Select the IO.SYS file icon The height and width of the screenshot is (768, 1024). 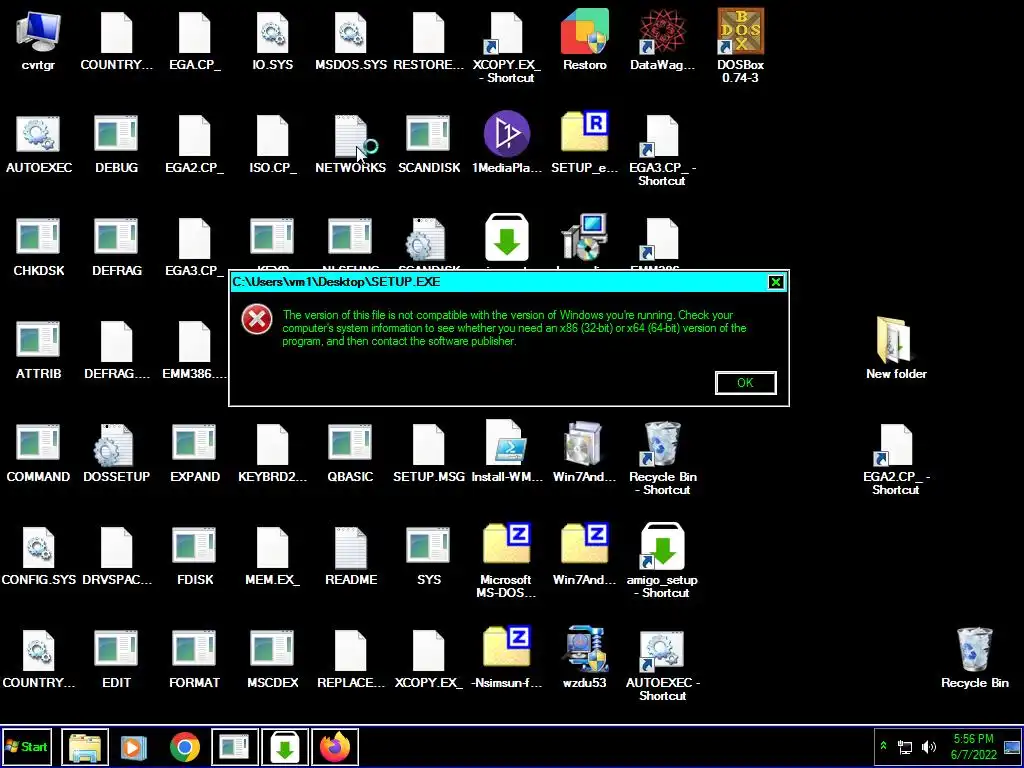pyautogui.click(x=272, y=40)
